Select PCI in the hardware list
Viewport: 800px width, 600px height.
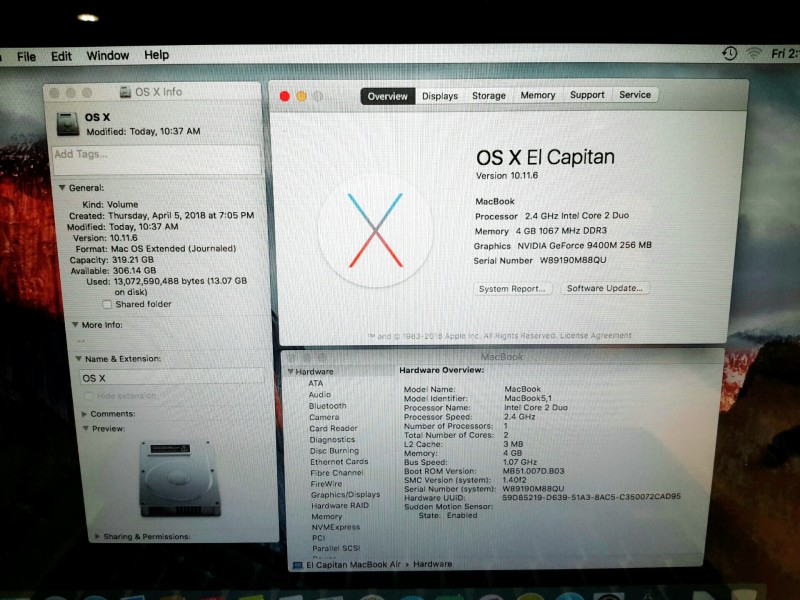coord(318,538)
